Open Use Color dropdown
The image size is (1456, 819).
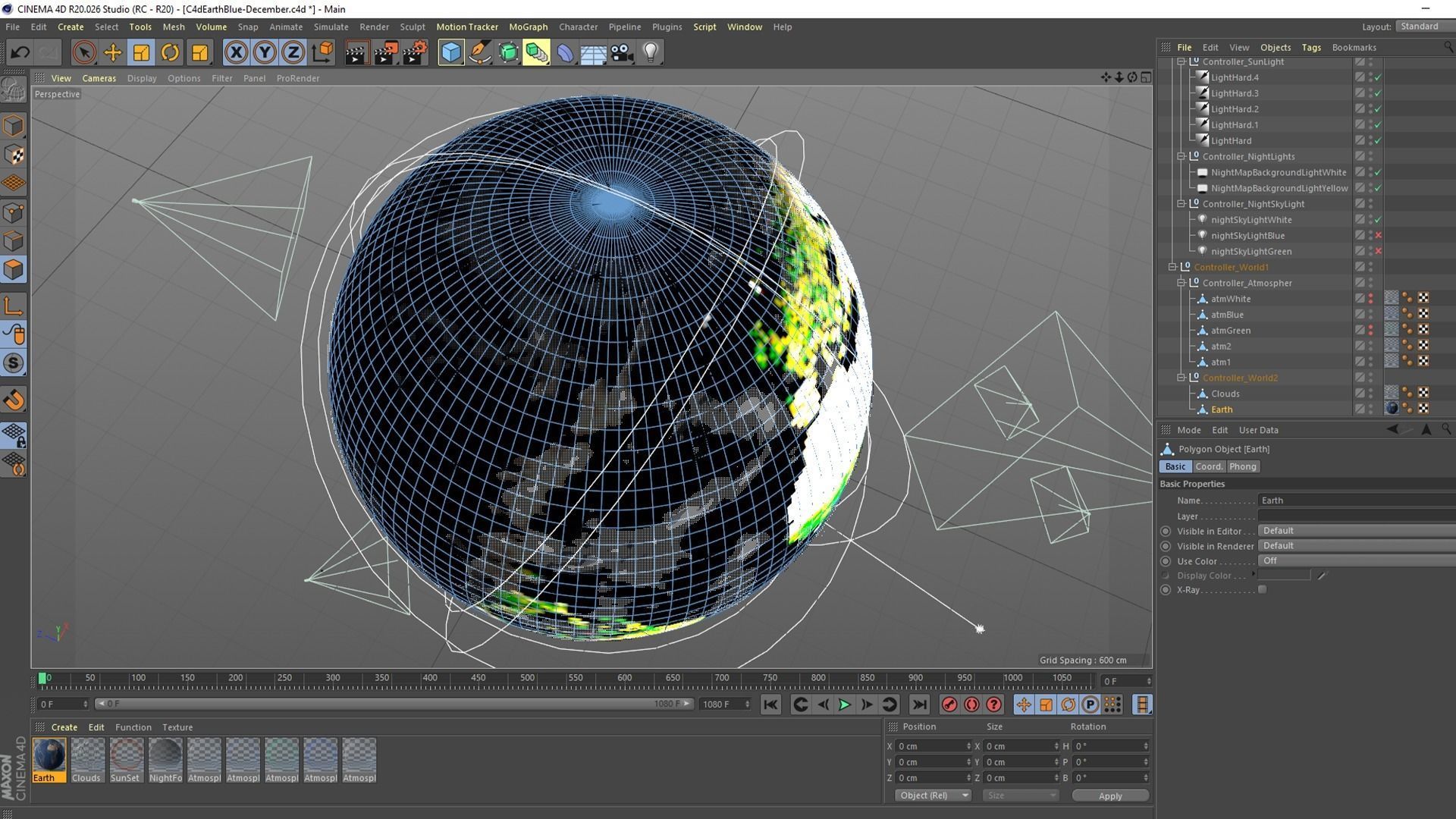pyautogui.click(x=1356, y=561)
